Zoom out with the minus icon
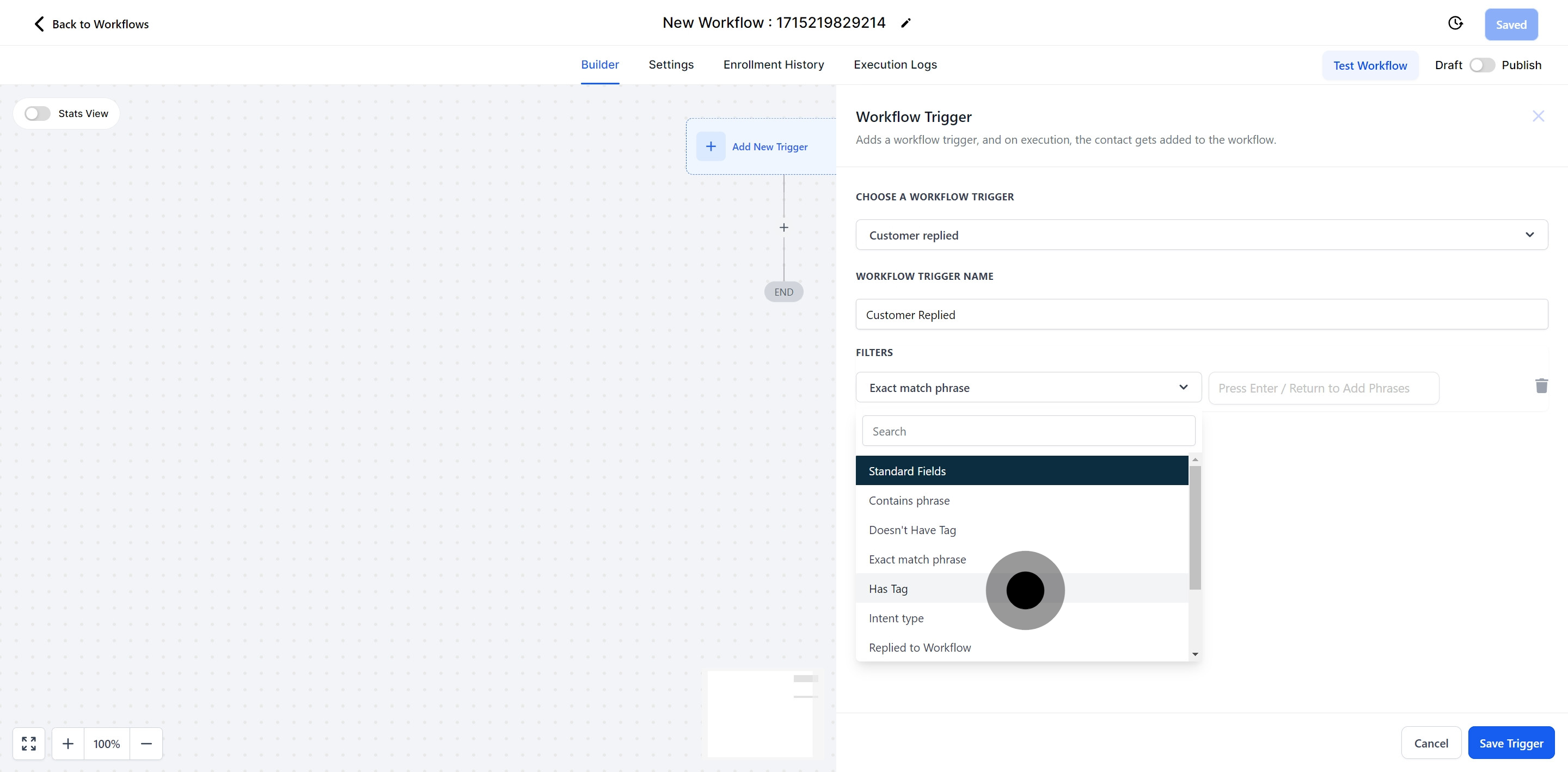Viewport: 1568px width, 772px height. [146, 743]
